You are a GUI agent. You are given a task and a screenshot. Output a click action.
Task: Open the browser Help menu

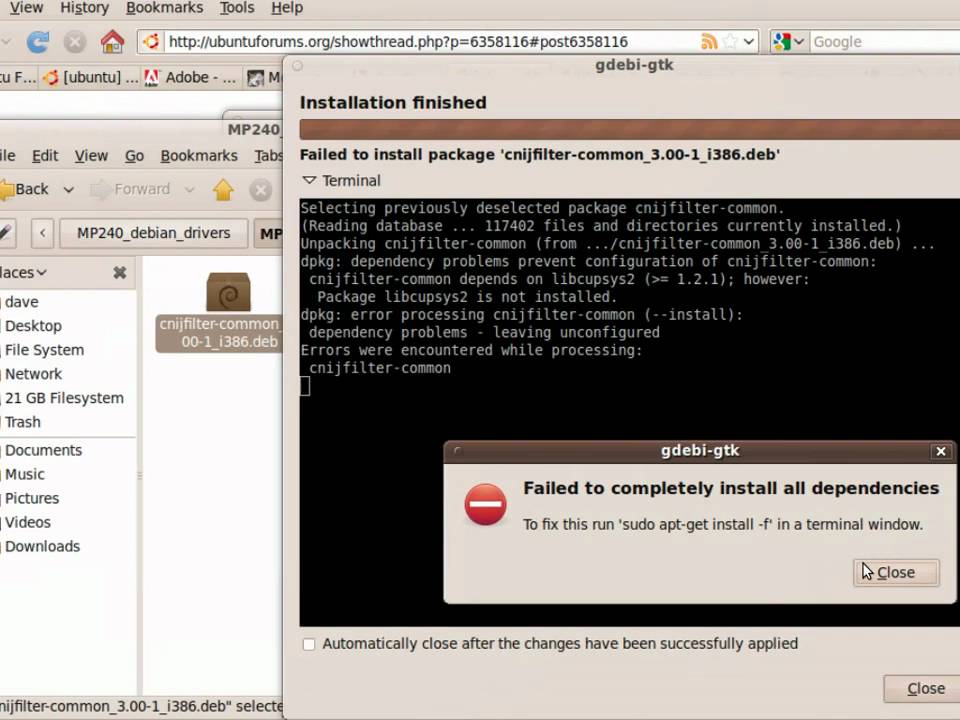(287, 8)
